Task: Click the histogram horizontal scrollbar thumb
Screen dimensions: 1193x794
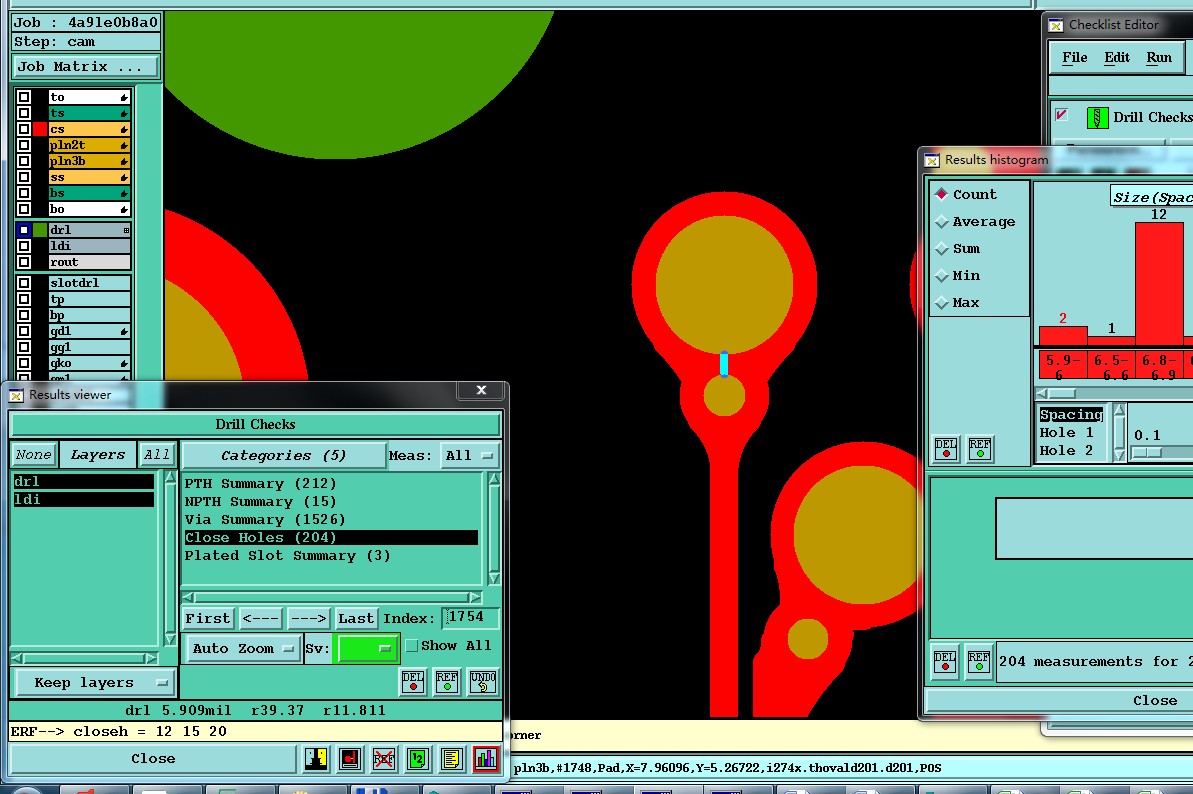Action: [x=1063, y=393]
